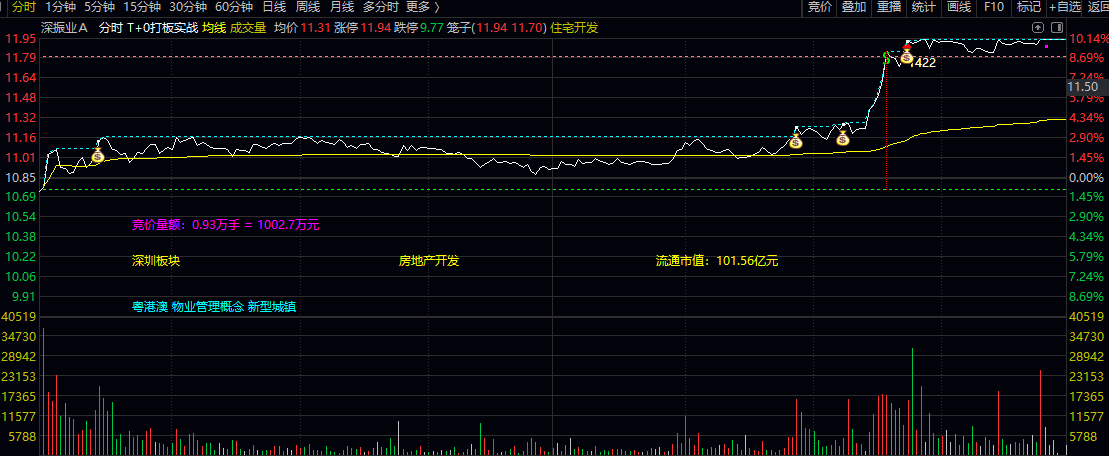Click the 40519 volume label on left axis
The height and width of the screenshot is (456, 1109).
[19, 316]
